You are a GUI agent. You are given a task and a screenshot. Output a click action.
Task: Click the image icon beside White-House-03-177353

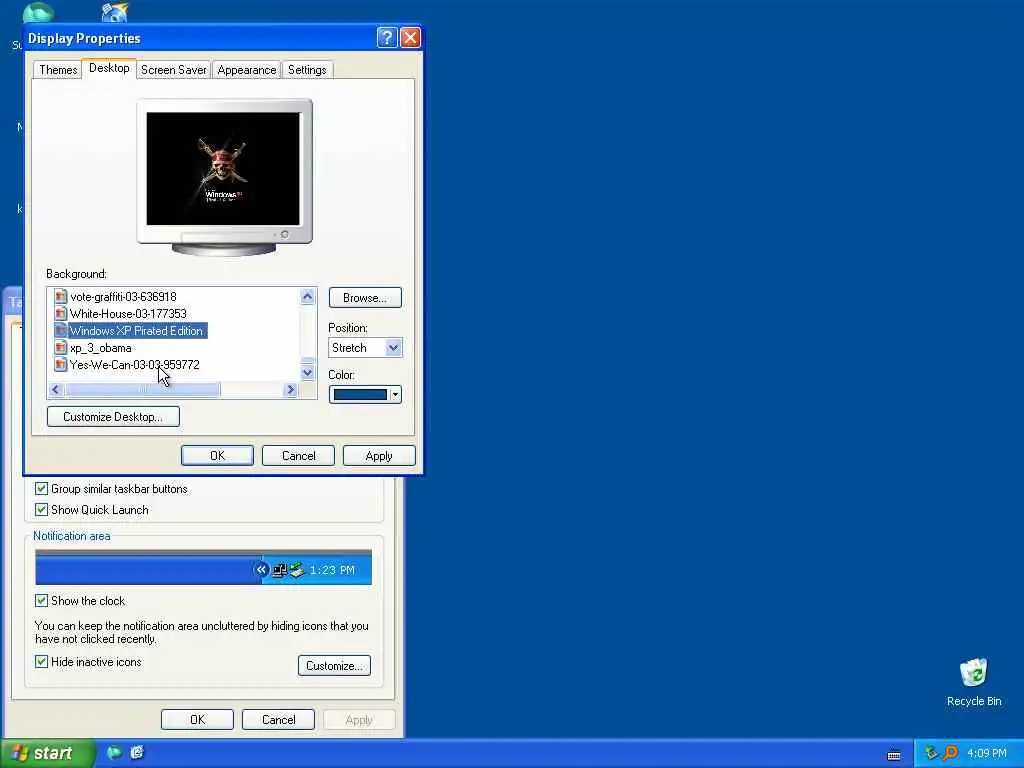(x=61, y=313)
